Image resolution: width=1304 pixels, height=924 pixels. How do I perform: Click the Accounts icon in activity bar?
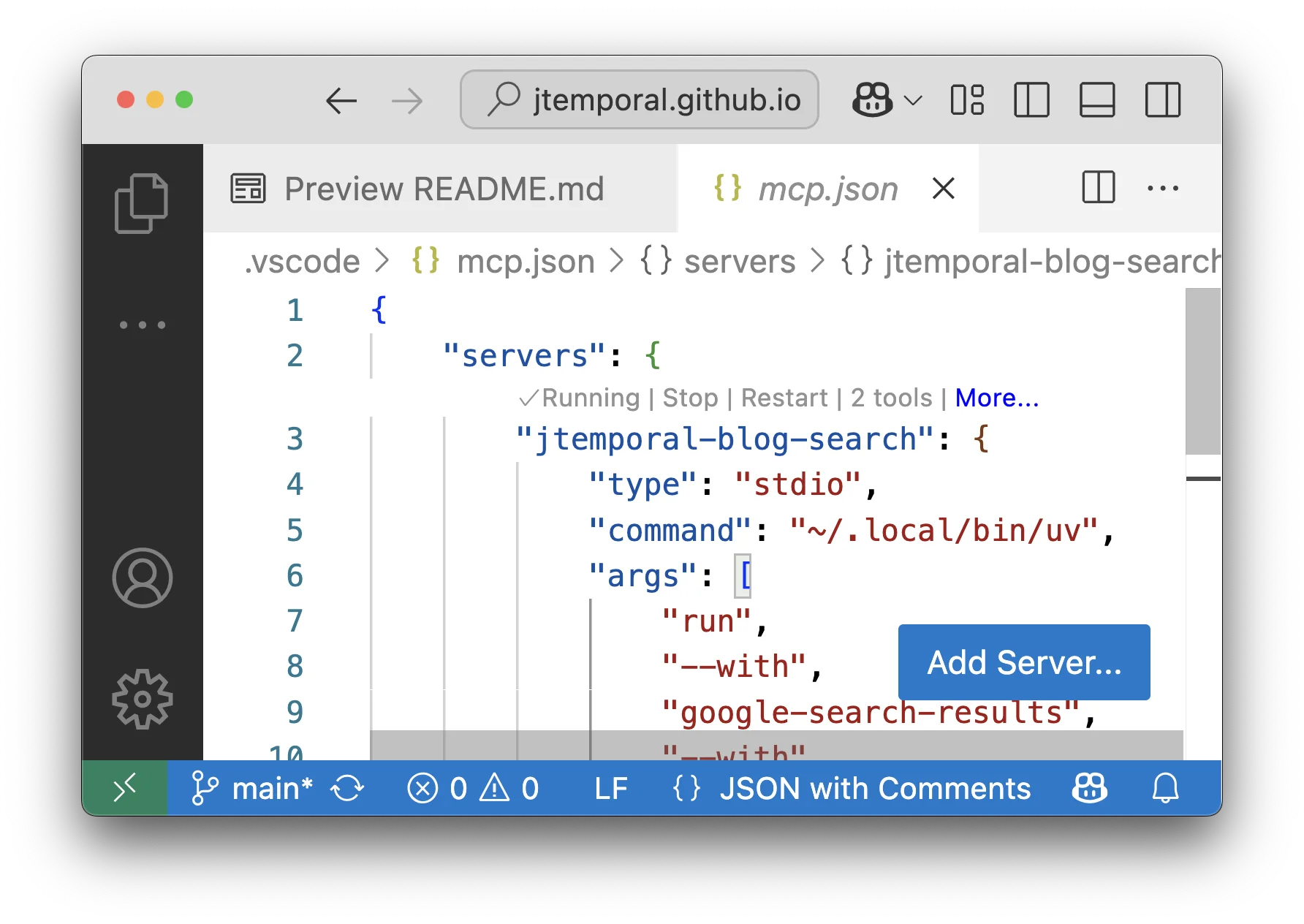pyautogui.click(x=143, y=577)
